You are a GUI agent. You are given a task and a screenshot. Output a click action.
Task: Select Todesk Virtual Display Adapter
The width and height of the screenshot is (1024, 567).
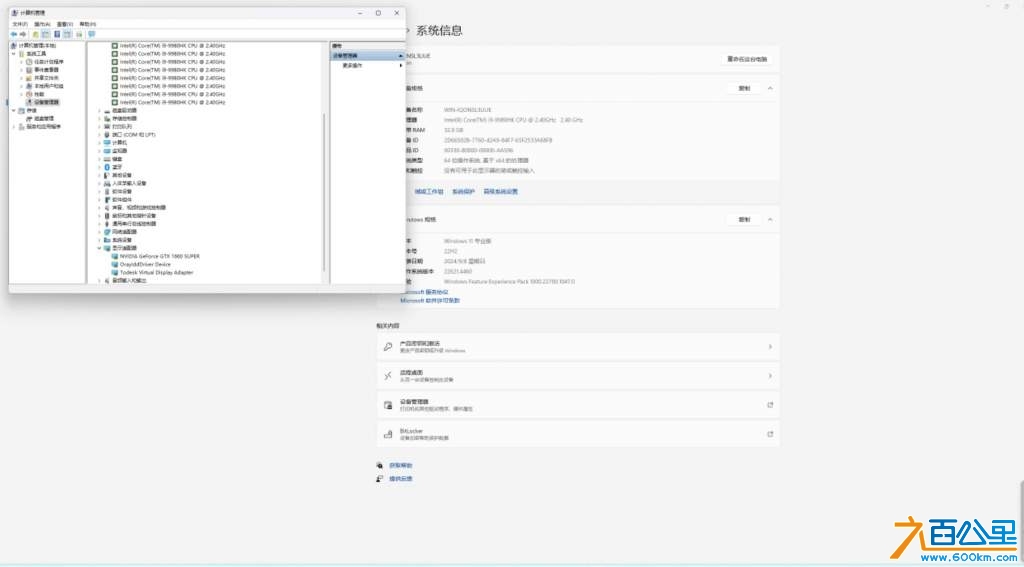(157, 272)
